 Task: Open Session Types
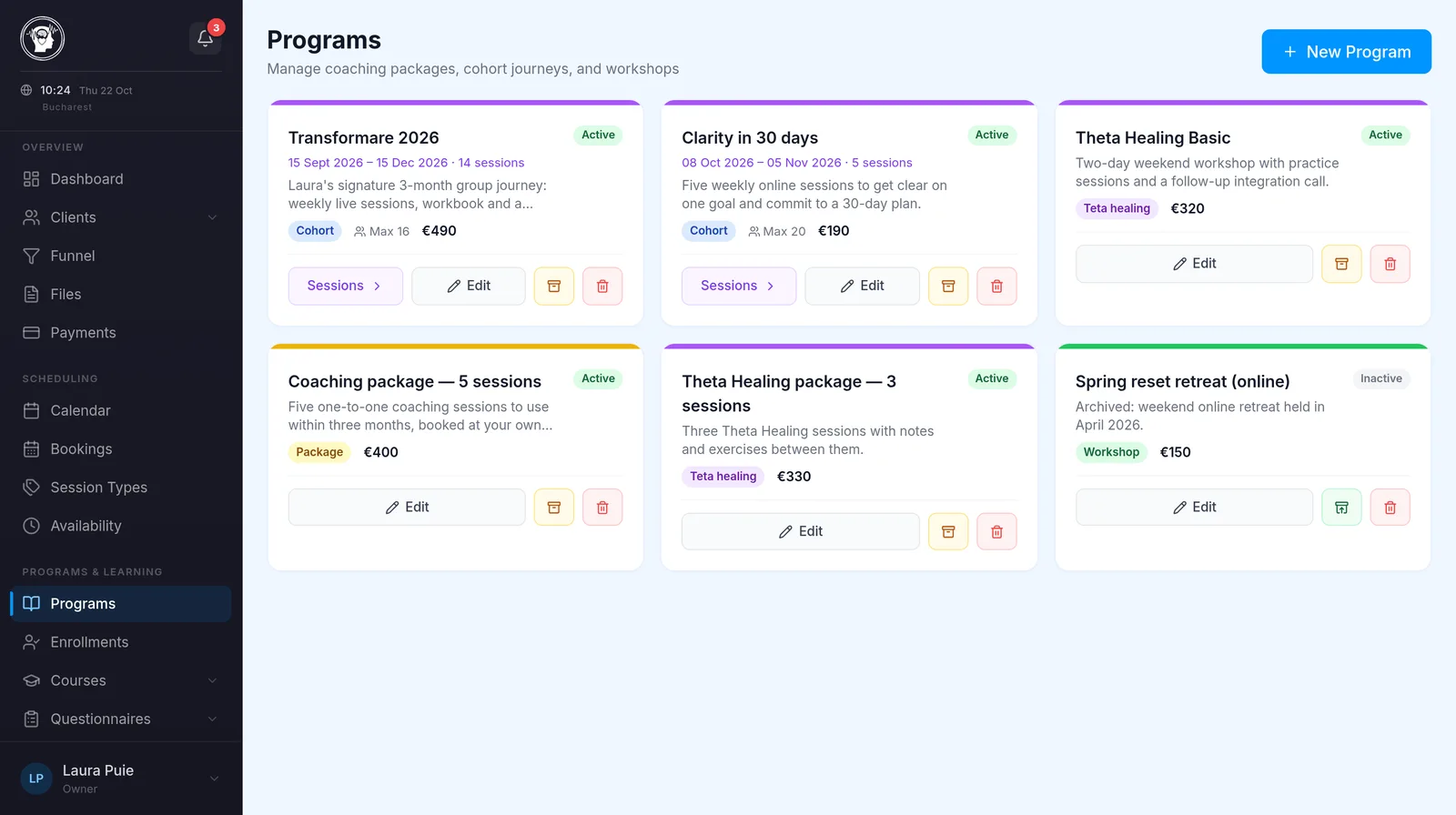coord(121,488)
